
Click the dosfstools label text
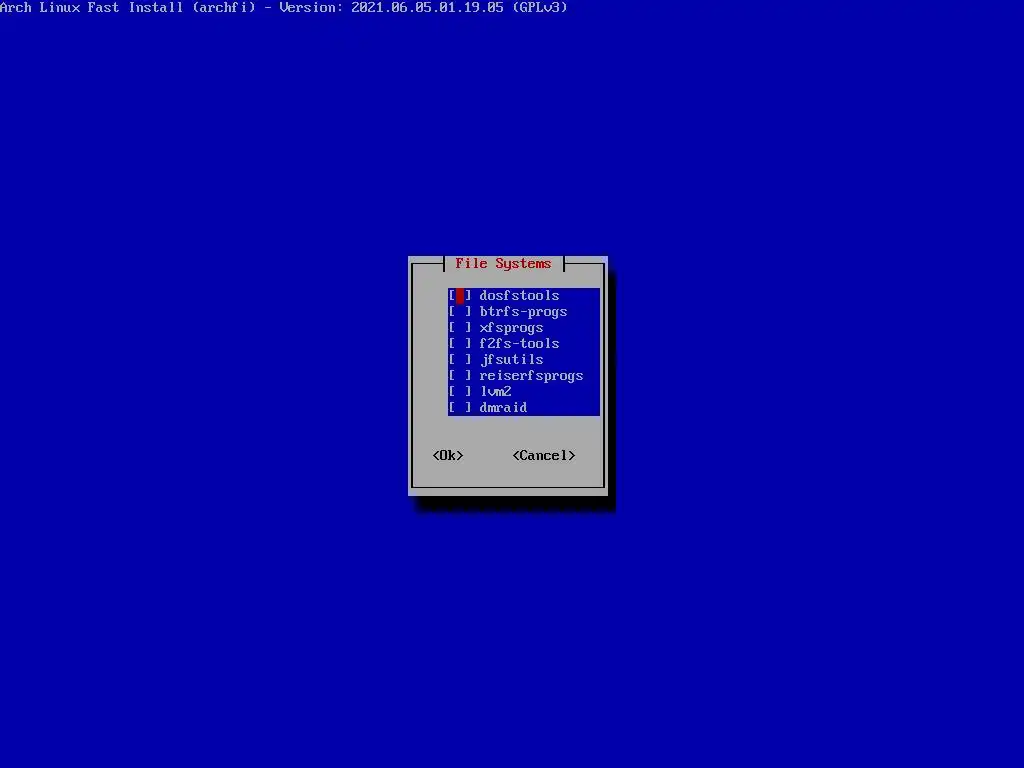tap(519, 296)
